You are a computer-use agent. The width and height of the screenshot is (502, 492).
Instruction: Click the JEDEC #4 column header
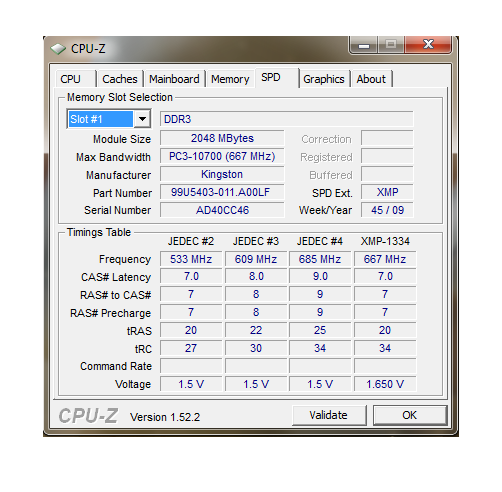click(x=320, y=241)
